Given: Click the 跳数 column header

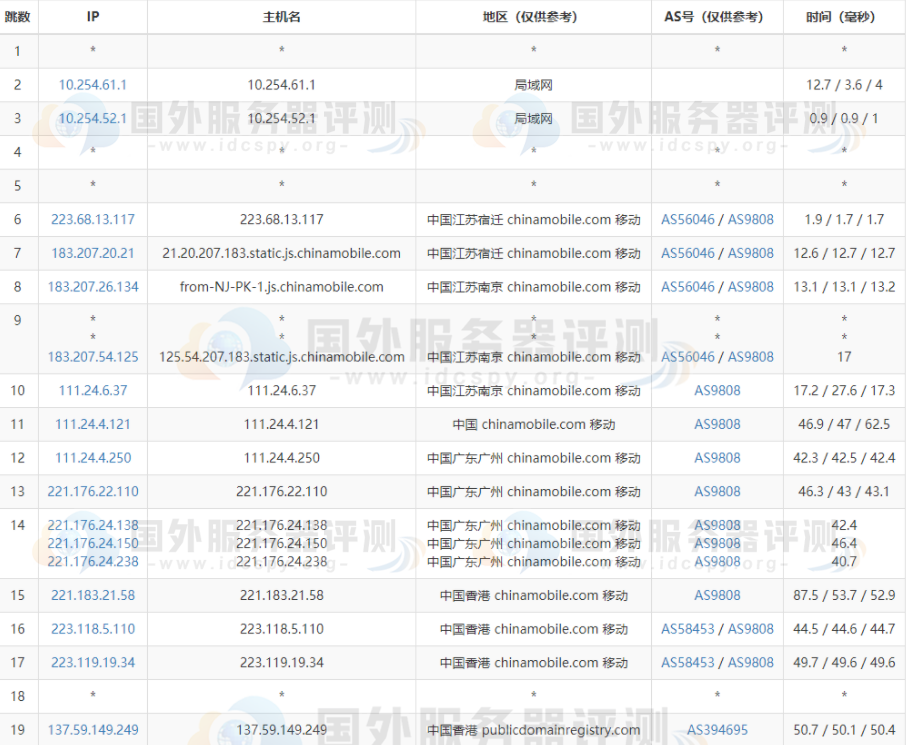Looking at the screenshot, I should tap(18, 17).
